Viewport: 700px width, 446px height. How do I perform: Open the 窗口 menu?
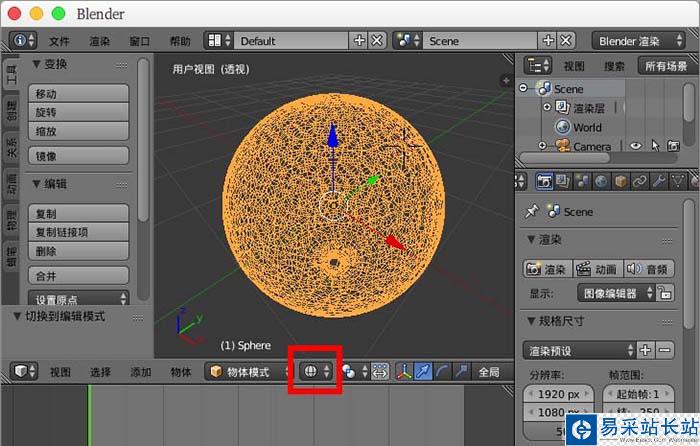pyautogui.click(x=140, y=41)
